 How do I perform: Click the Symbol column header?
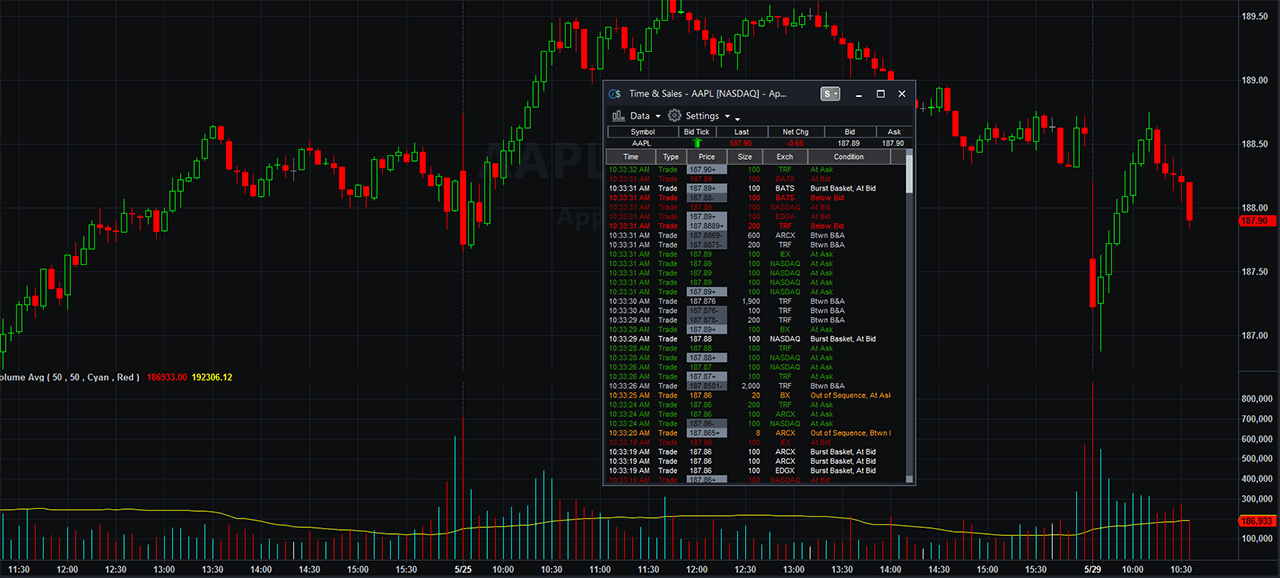tap(643, 132)
